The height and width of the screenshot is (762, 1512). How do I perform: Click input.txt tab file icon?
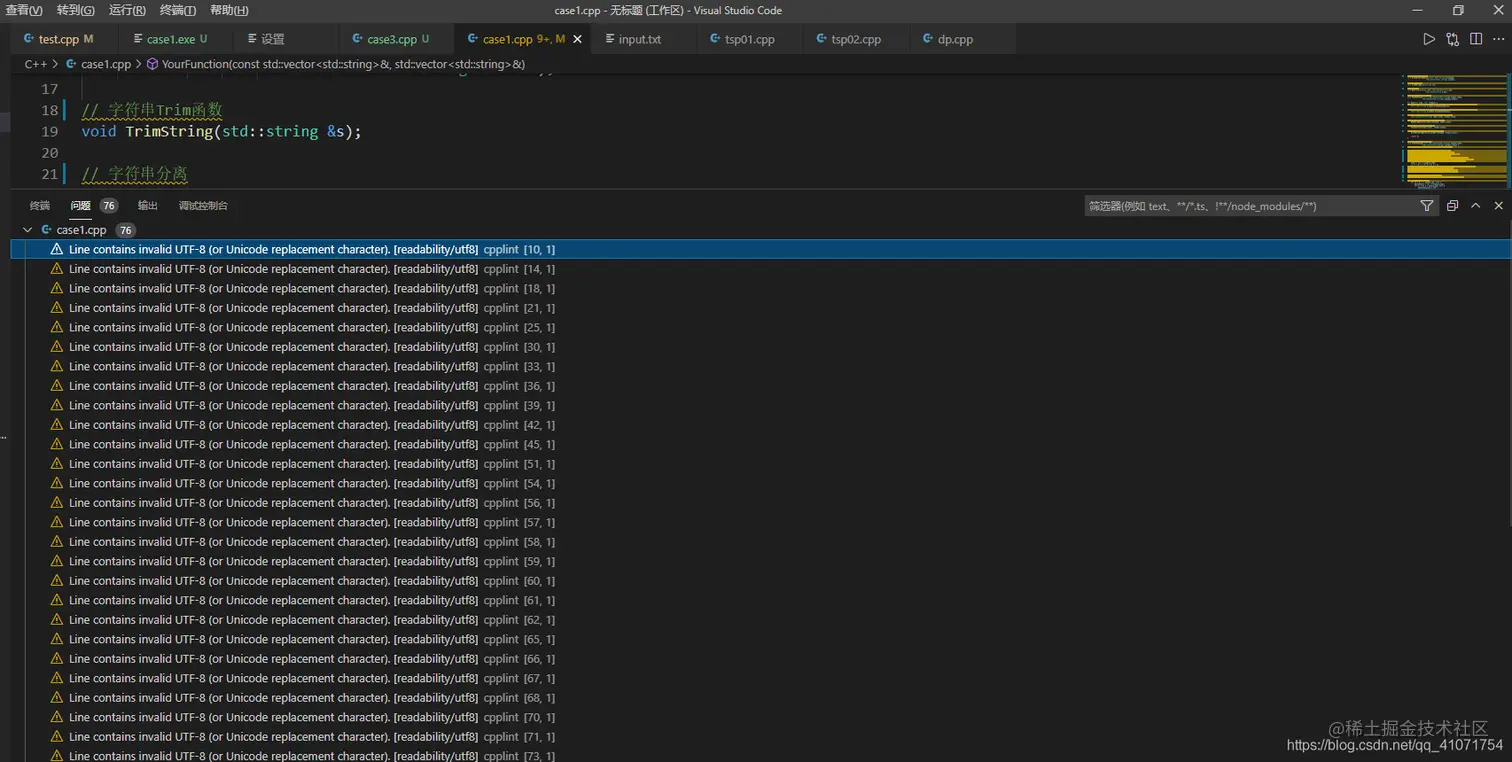point(609,39)
